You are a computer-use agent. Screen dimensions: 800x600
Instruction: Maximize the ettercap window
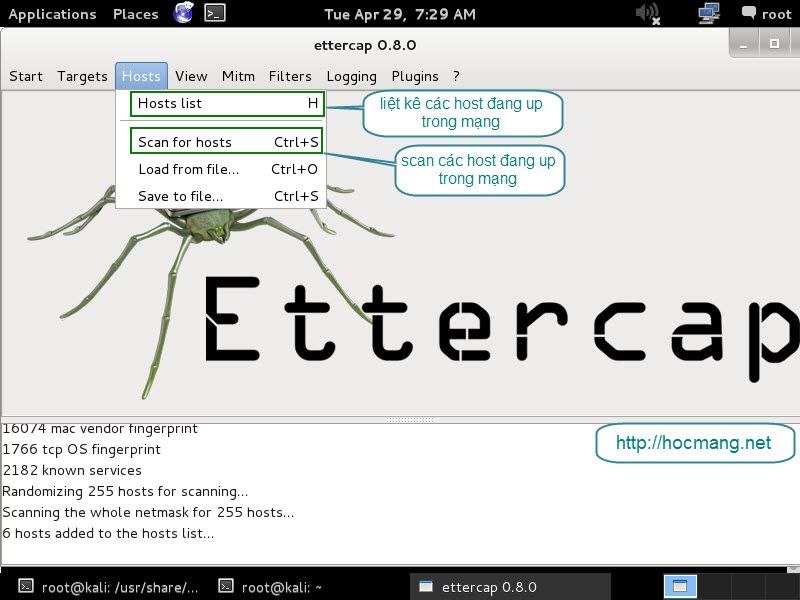tap(774, 44)
